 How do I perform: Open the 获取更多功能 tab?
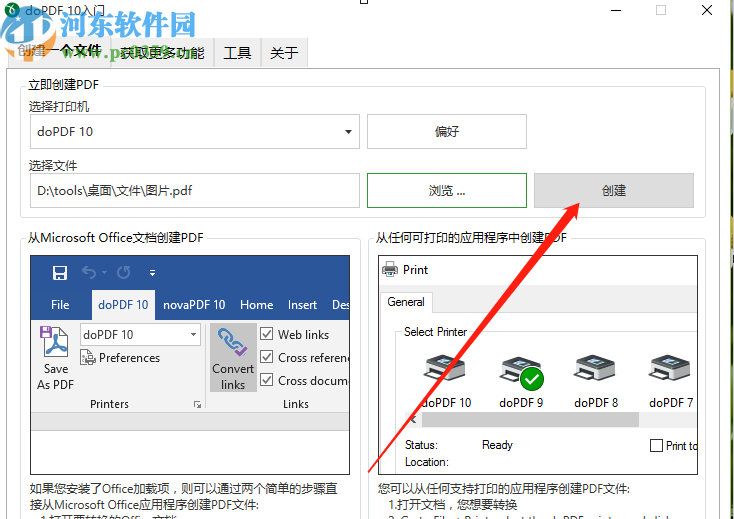tap(162, 52)
